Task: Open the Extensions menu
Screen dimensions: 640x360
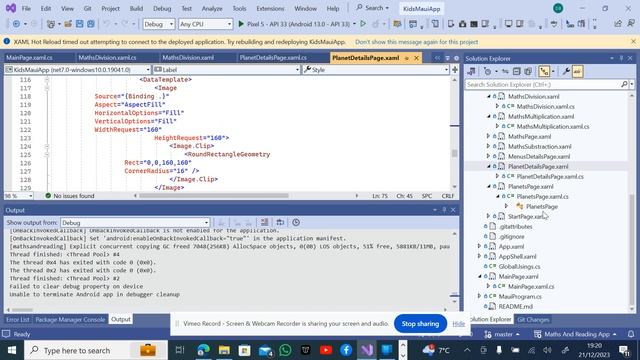Action: point(270,8)
